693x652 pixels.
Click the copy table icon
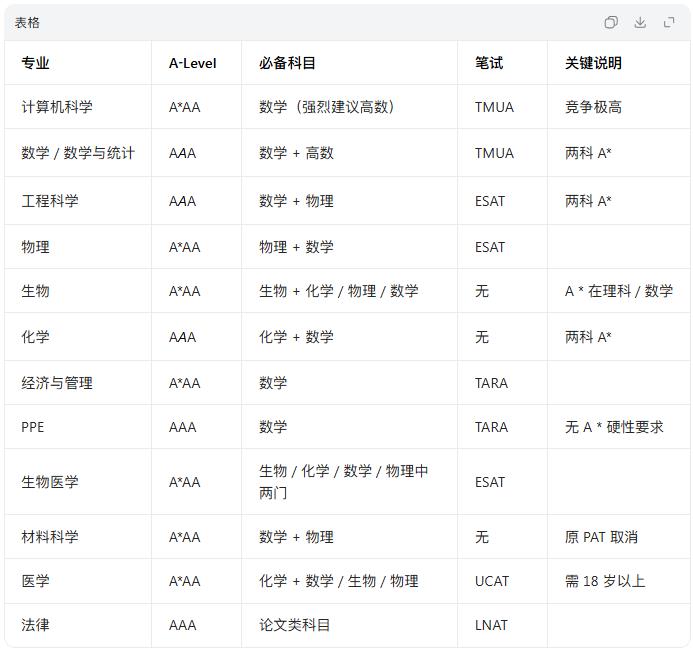click(x=611, y=22)
